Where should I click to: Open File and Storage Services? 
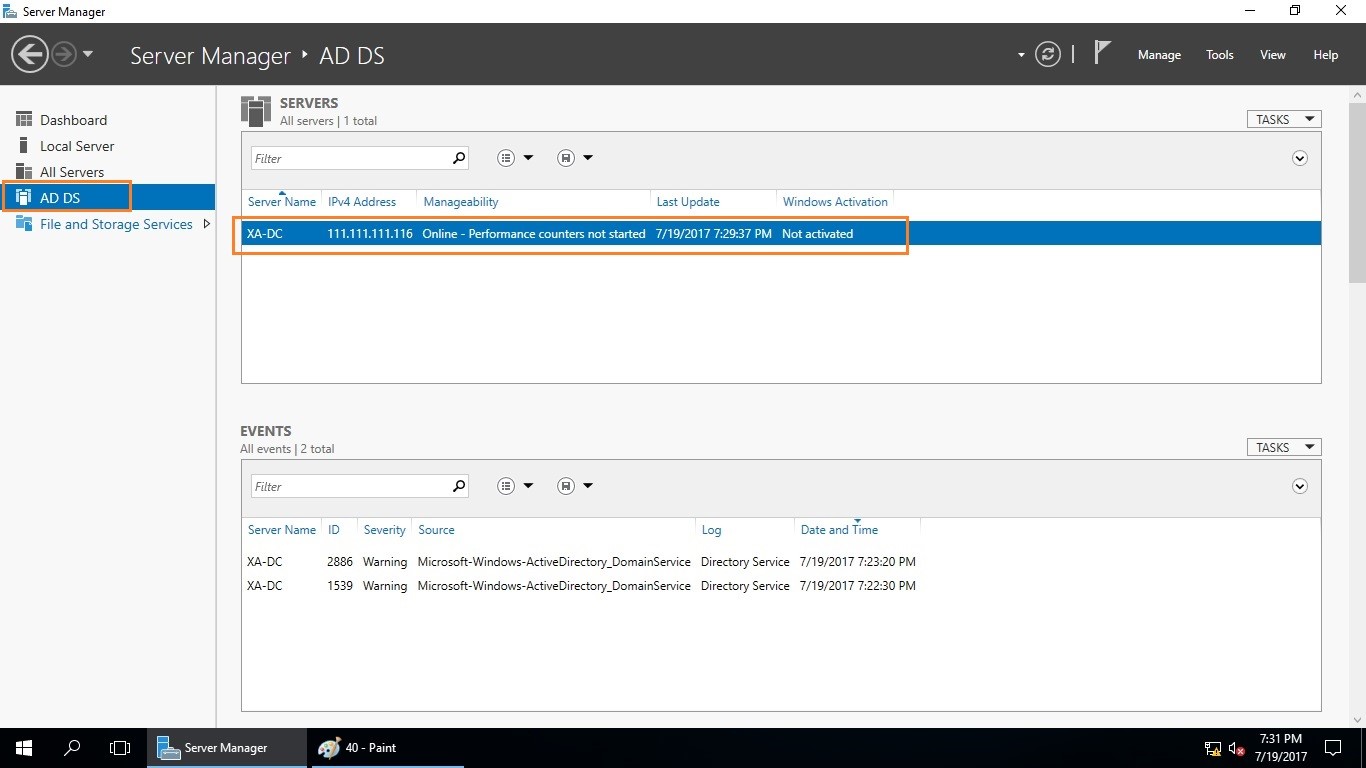pos(116,224)
